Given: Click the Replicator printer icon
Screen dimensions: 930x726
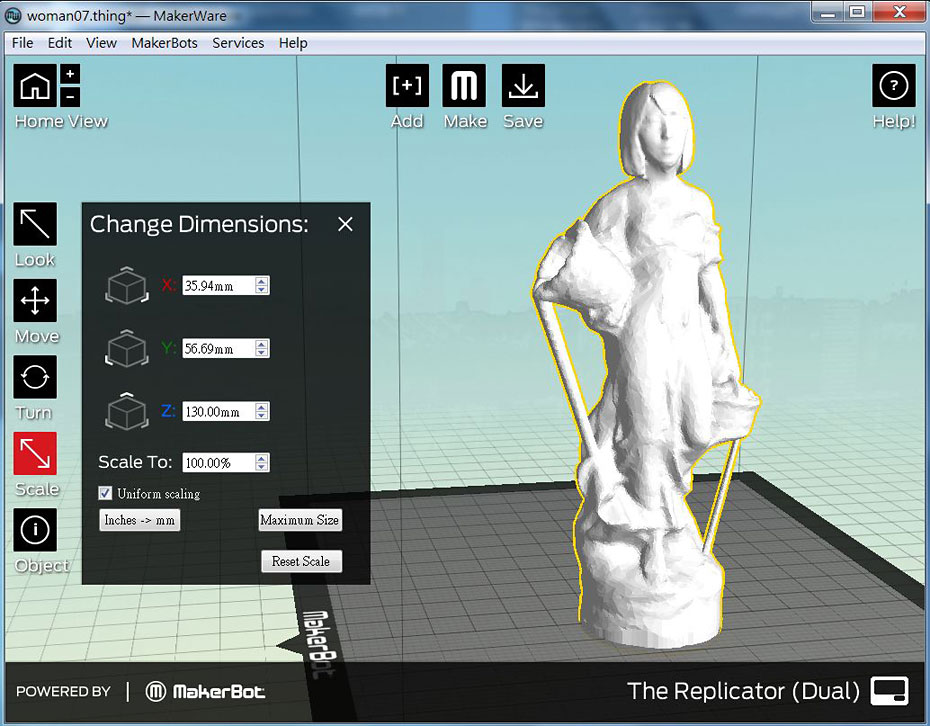Looking at the screenshot, I should (889, 691).
